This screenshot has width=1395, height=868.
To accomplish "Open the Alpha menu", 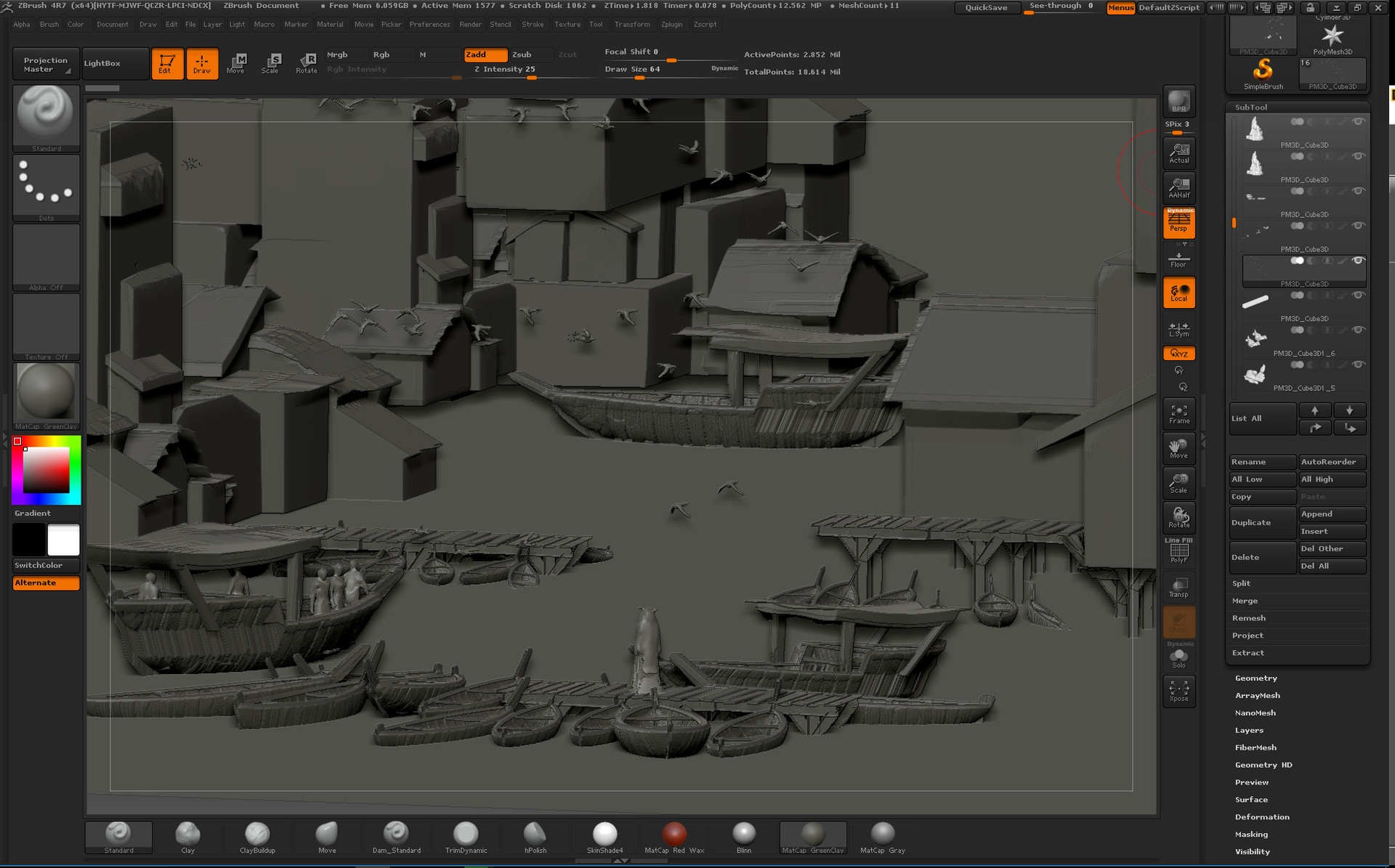I will coord(22,25).
